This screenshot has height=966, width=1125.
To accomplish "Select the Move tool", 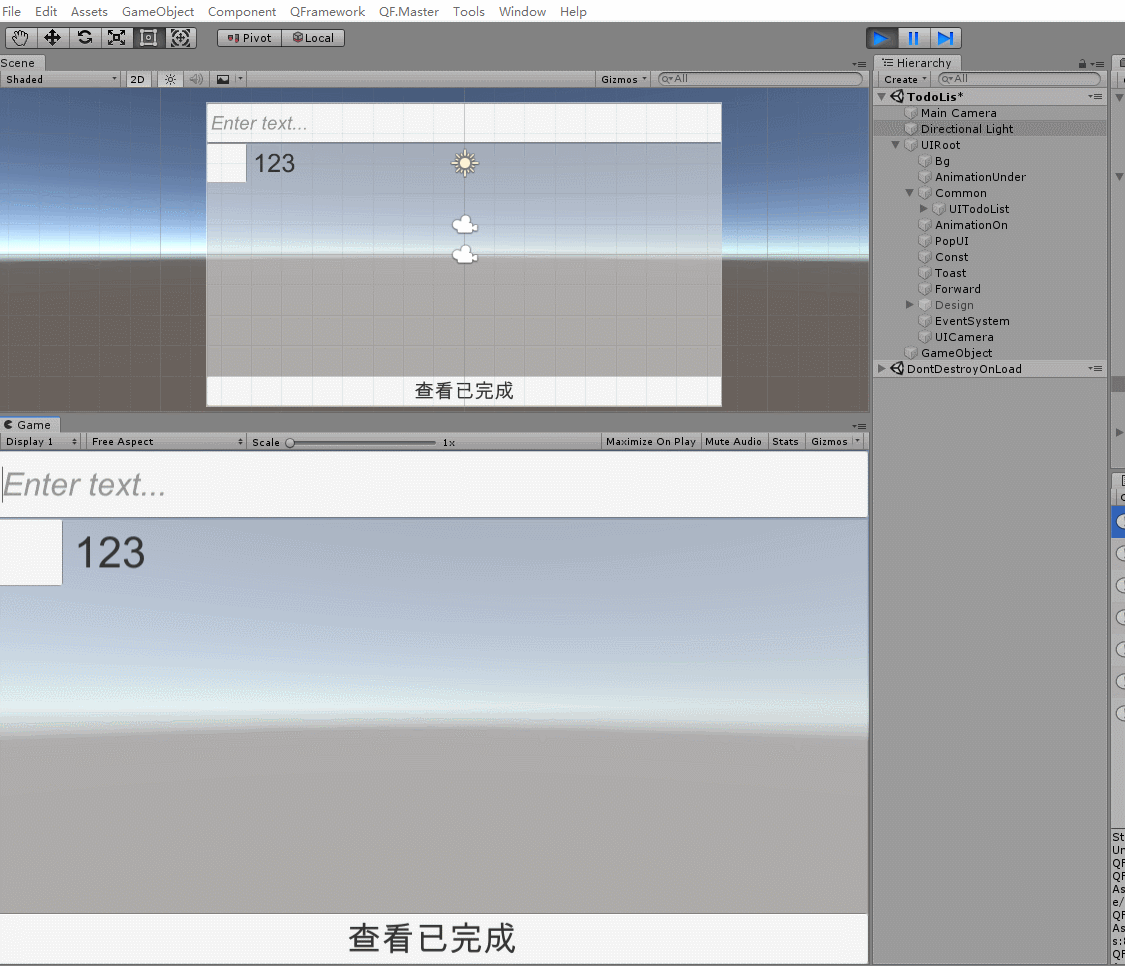I will [x=52, y=37].
